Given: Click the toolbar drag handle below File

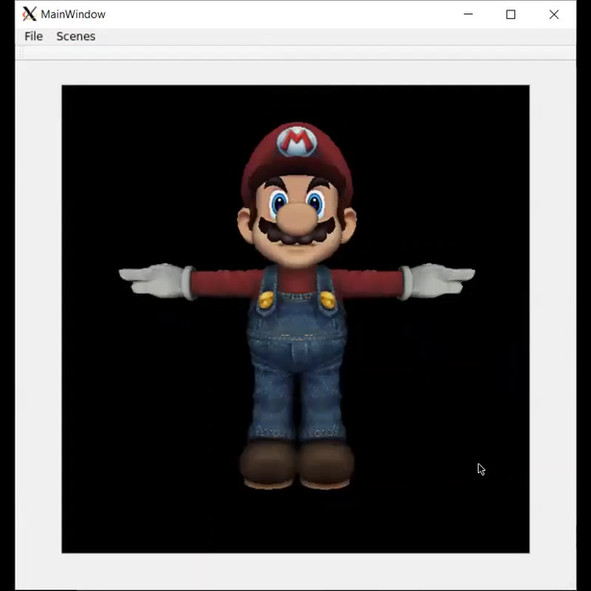Looking at the screenshot, I should 22,53.
